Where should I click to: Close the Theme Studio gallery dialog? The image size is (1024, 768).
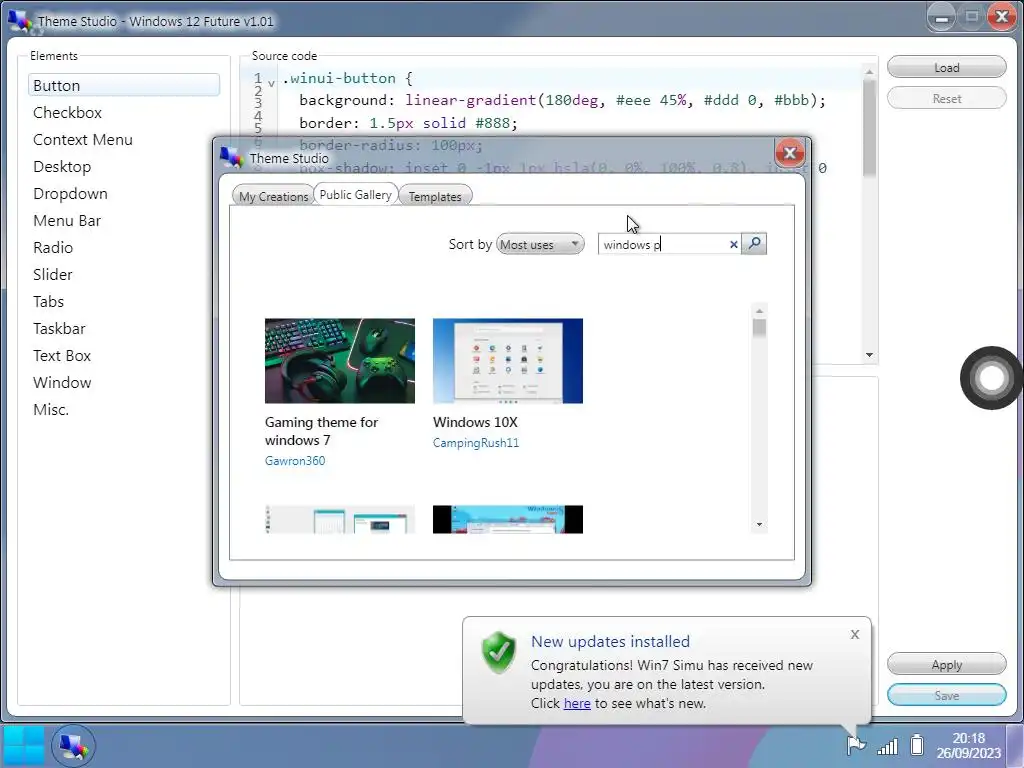tap(790, 153)
